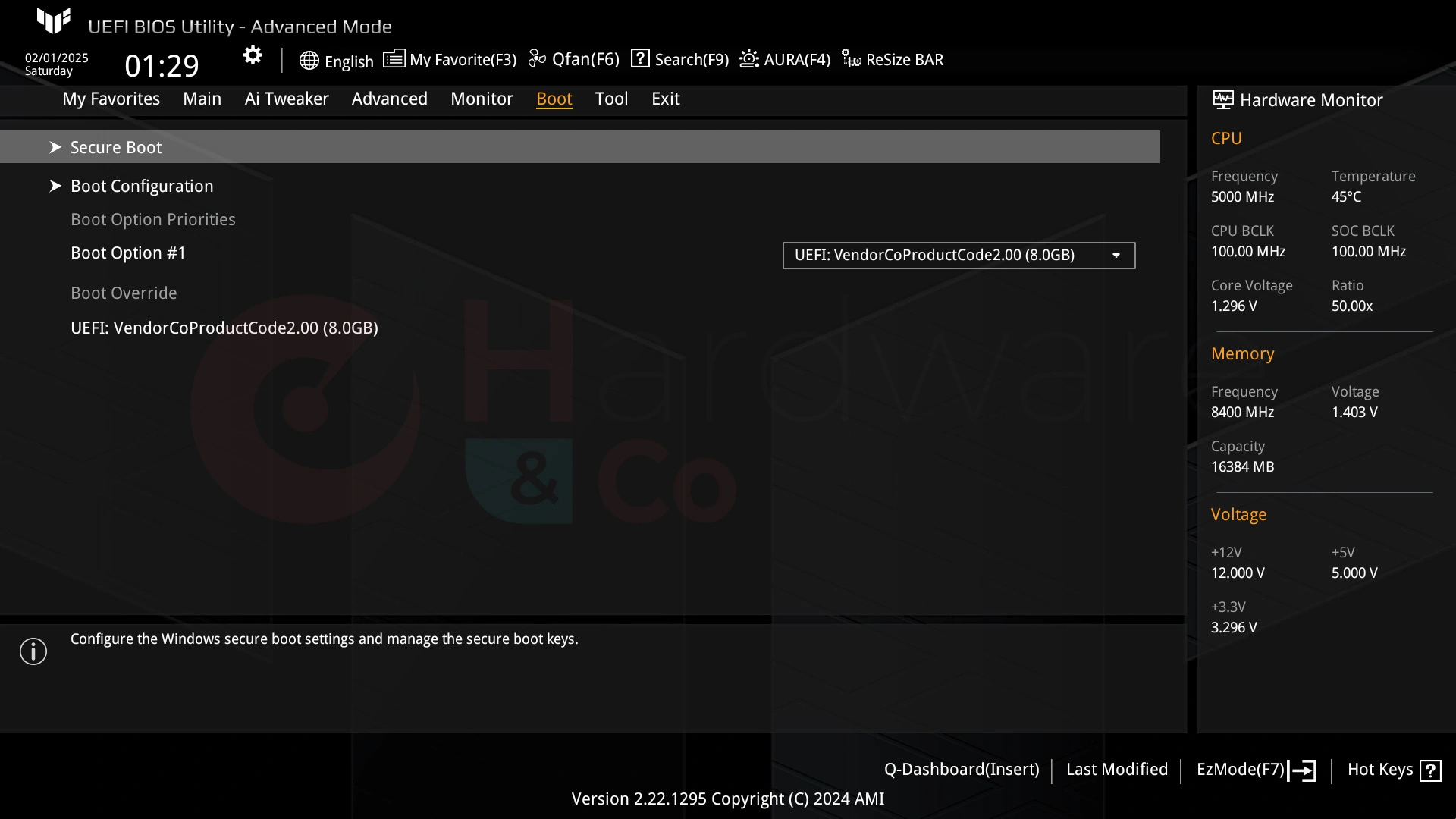Access the ReSize BAR settings

pyautogui.click(x=893, y=60)
